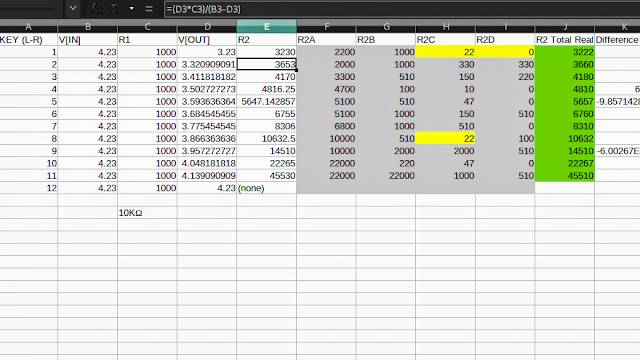
Task: Open the Function Wizard (fx) icon
Action: tap(96, 9)
